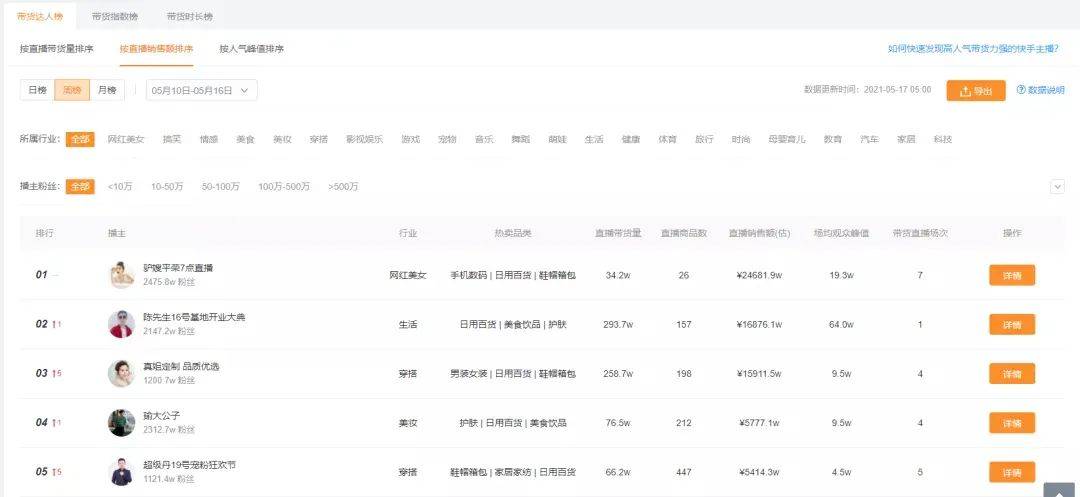Choose the 月榜 ranking period
Viewport: 1080px width, 497px height.
(107, 90)
